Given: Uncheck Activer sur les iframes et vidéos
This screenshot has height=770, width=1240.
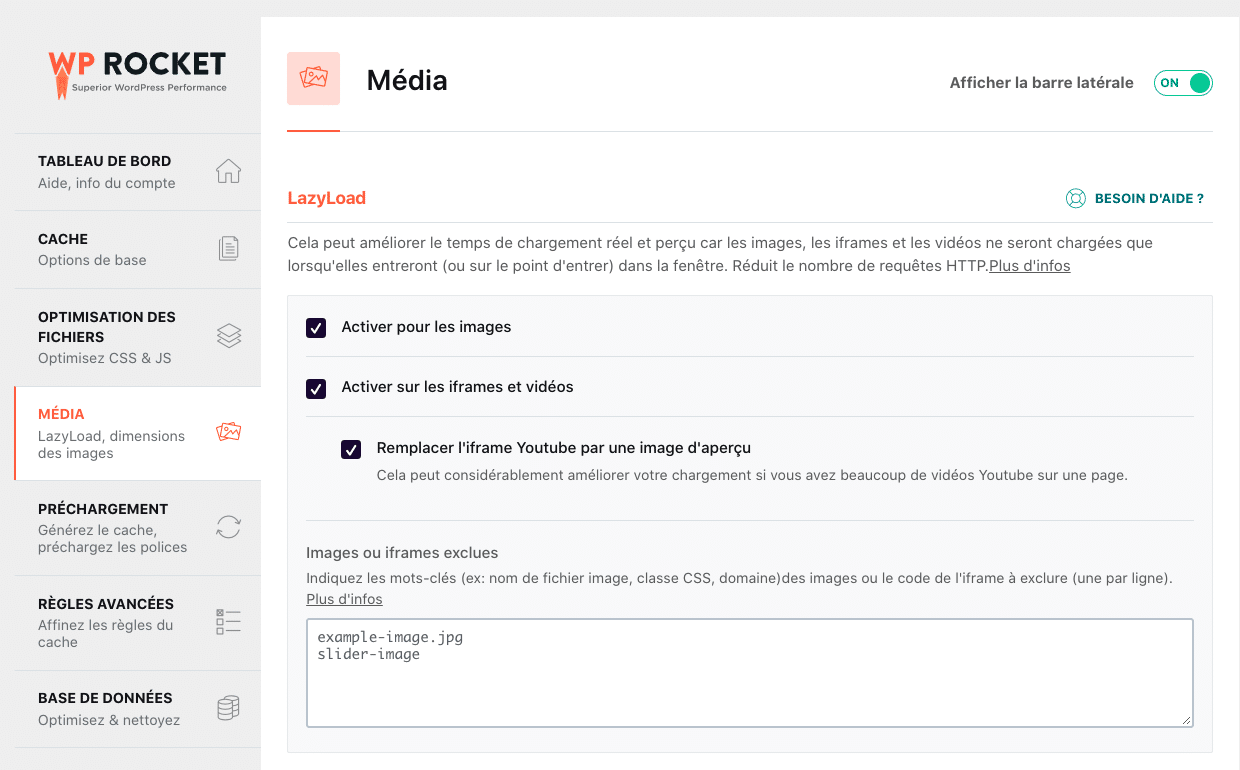Looking at the screenshot, I should pyautogui.click(x=316, y=388).
